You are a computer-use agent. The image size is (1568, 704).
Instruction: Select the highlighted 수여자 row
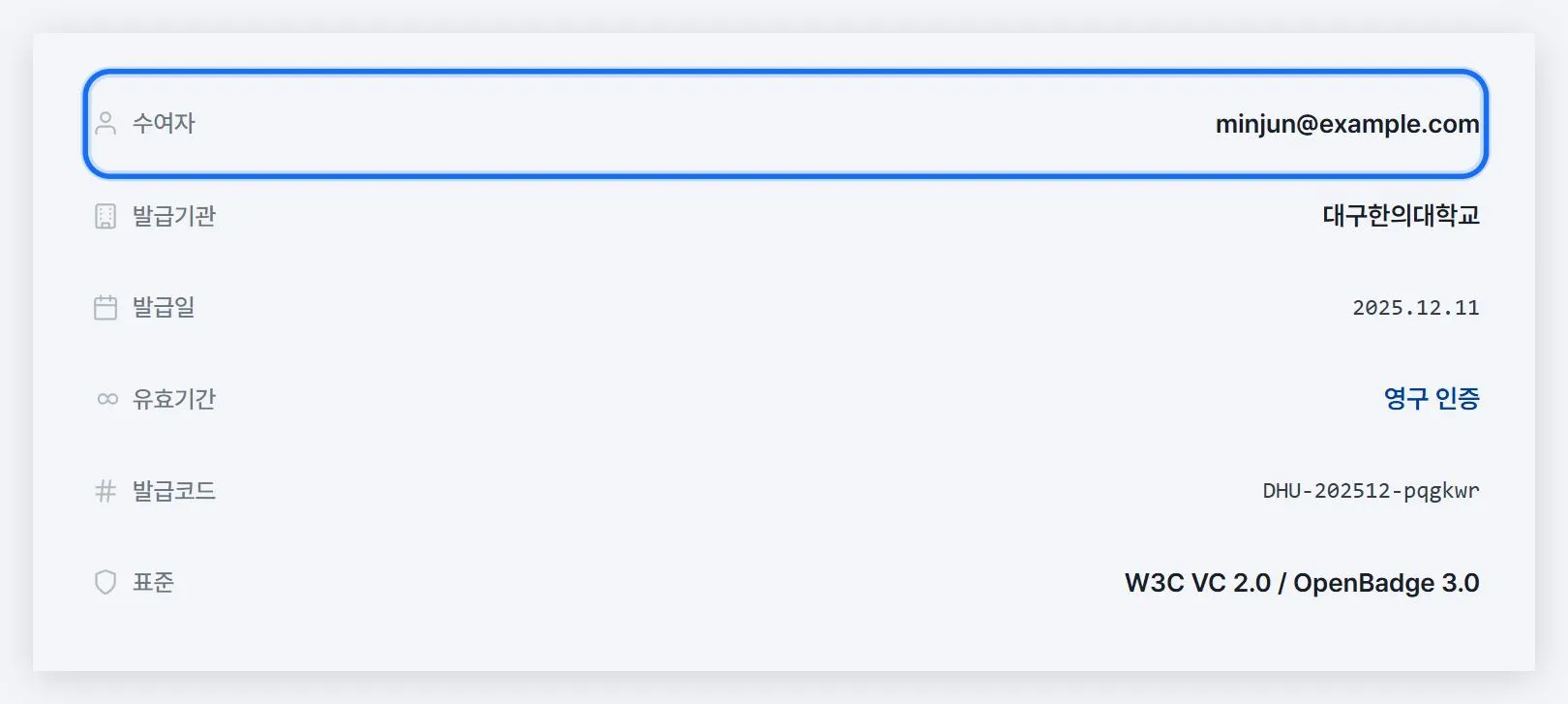[x=785, y=124]
